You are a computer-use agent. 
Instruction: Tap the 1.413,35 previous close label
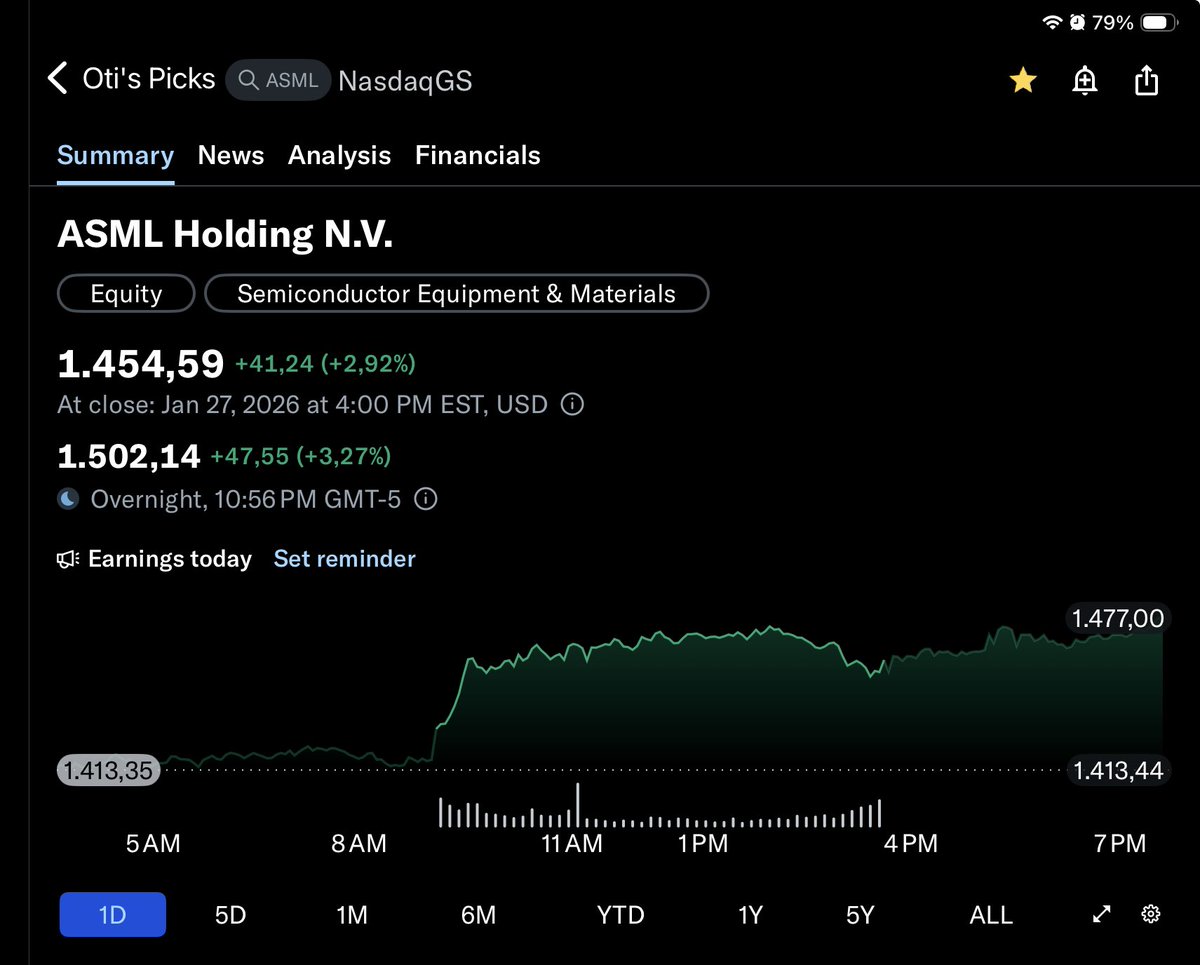click(x=109, y=770)
